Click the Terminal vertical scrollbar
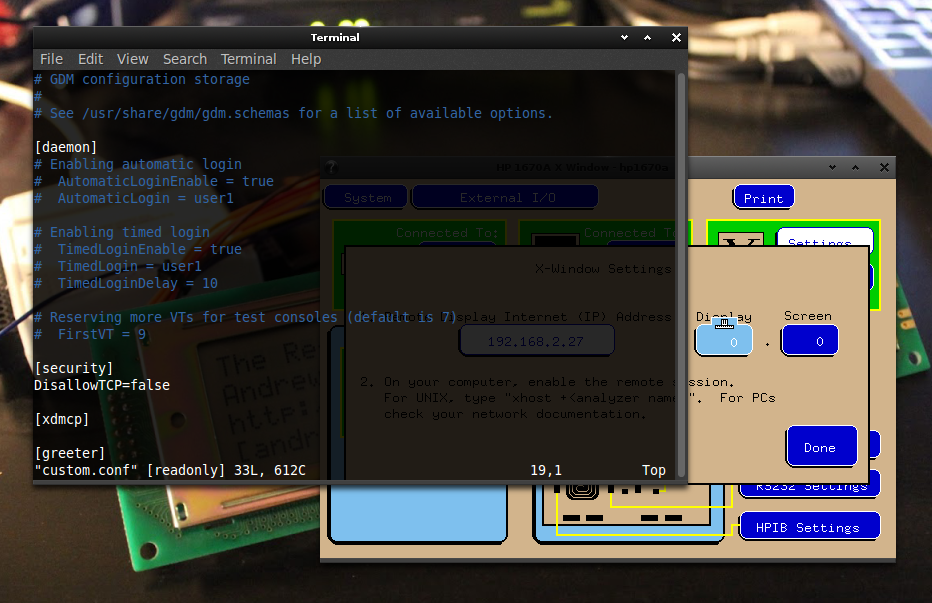This screenshot has width=932, height=603. 681,275
